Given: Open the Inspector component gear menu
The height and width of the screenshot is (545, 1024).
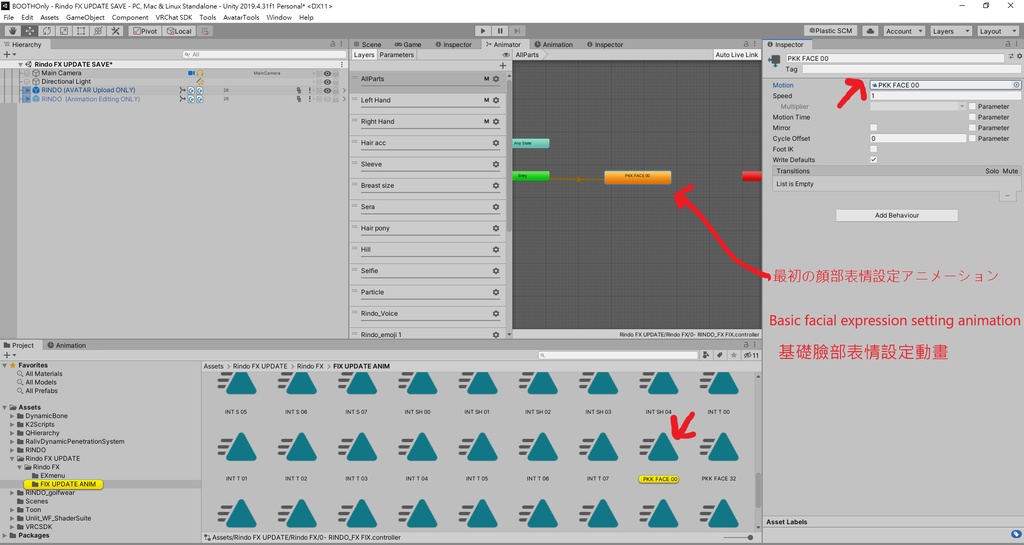Looking at the screenshot, I should [x=1019, y=57].
